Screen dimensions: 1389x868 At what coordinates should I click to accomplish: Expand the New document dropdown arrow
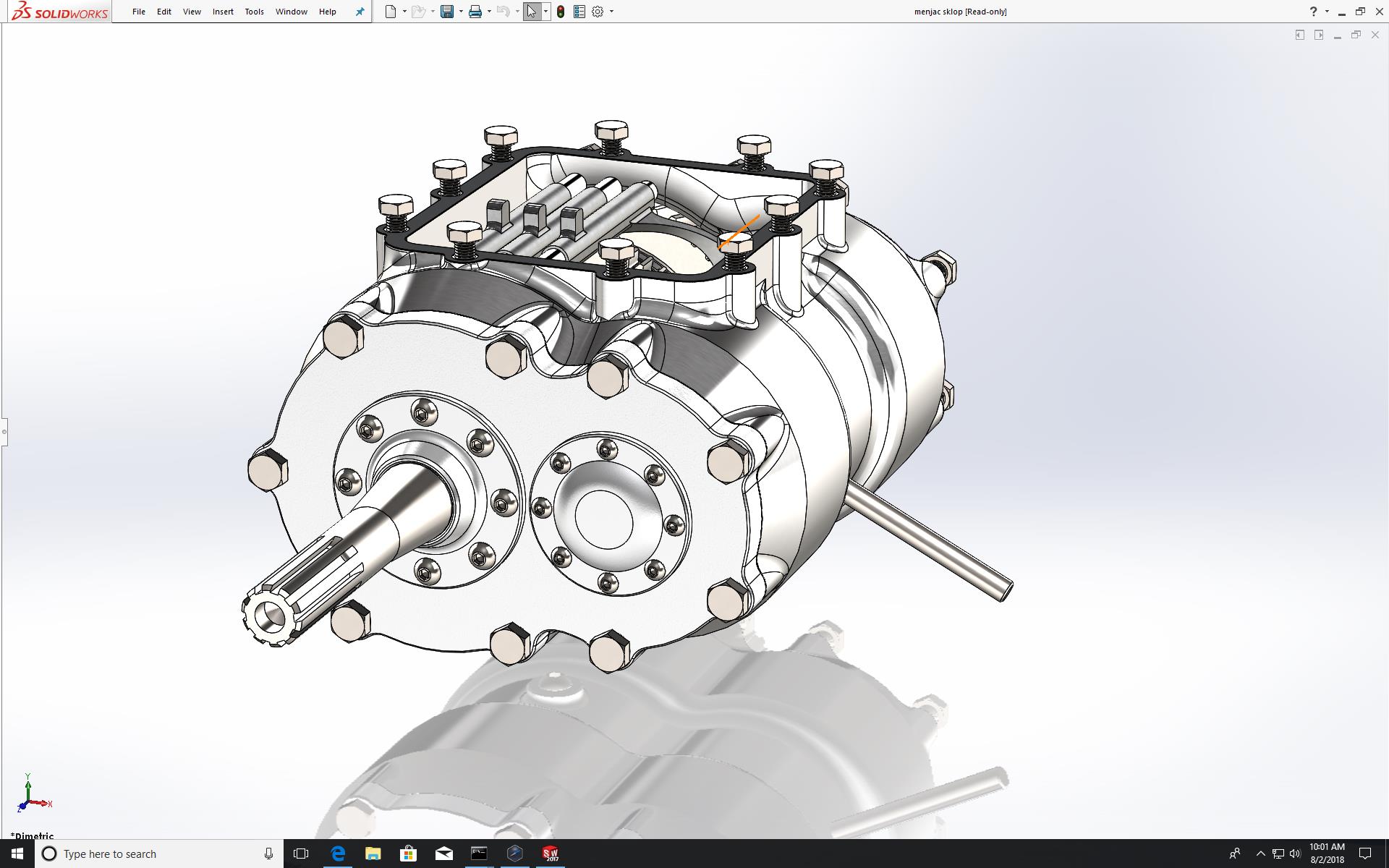[404, 12]
